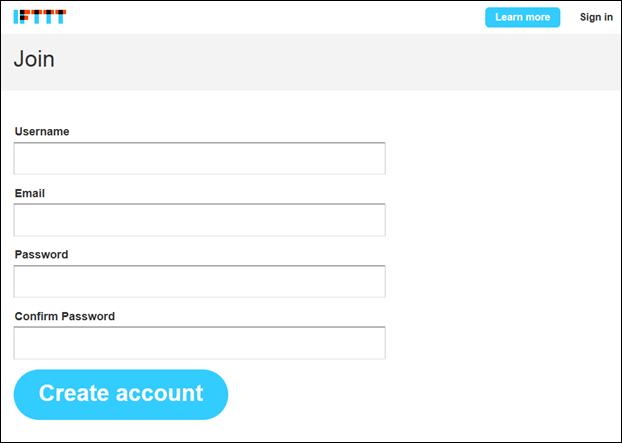Select the Email text box
Screen dimensions: 622x443
coord(200,220)
